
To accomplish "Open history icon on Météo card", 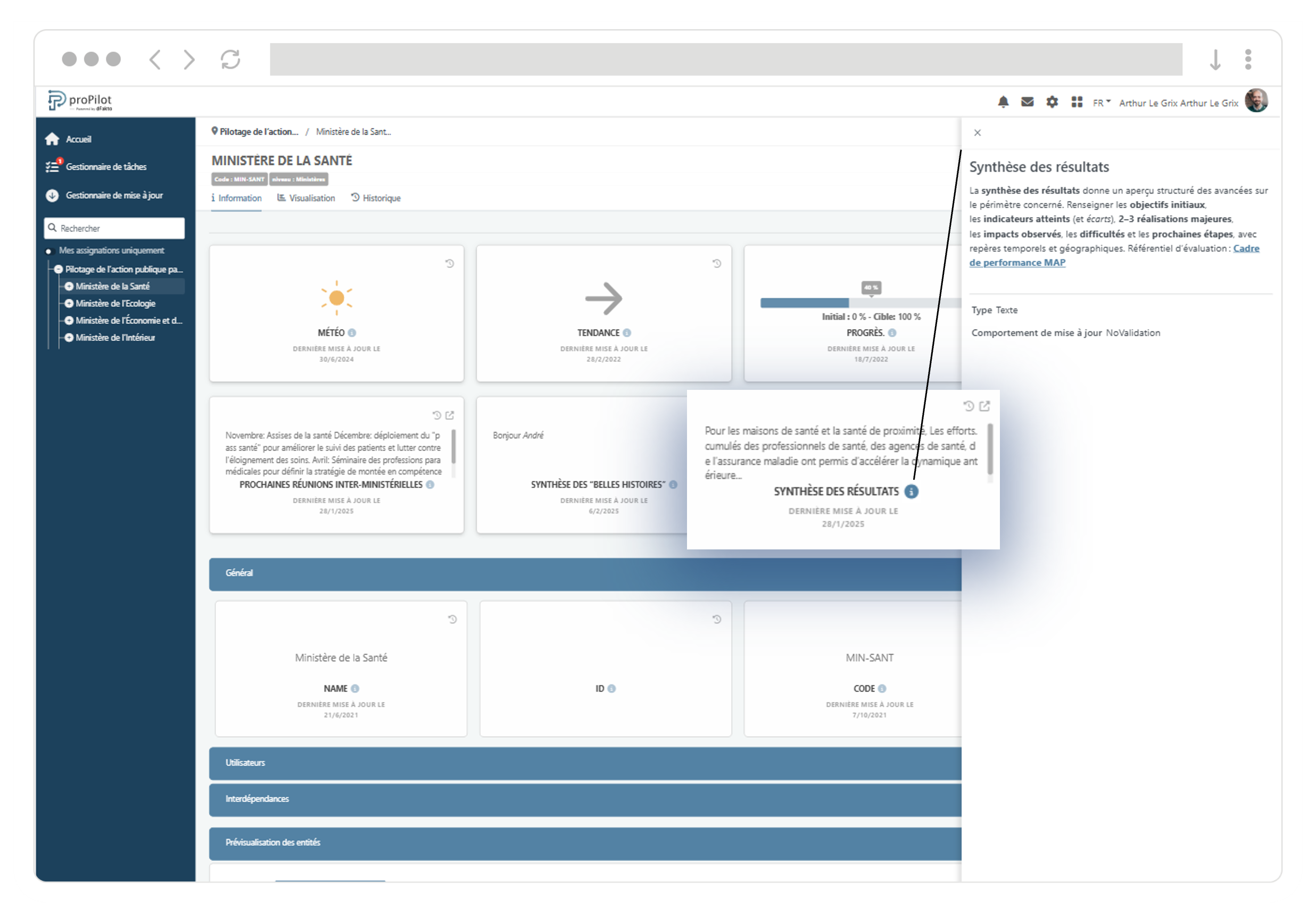I will (x=450, y=264).
